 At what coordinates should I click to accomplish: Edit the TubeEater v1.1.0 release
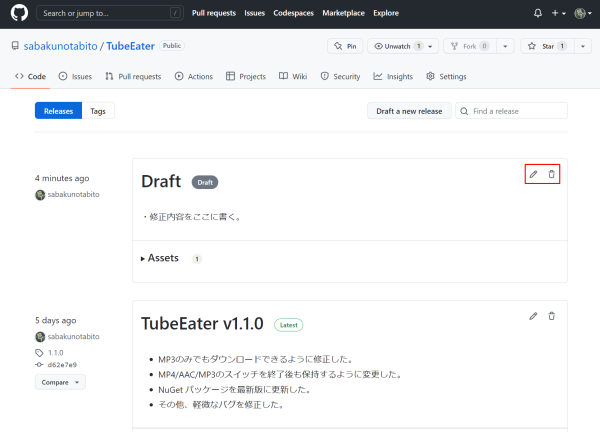(533, 316)
